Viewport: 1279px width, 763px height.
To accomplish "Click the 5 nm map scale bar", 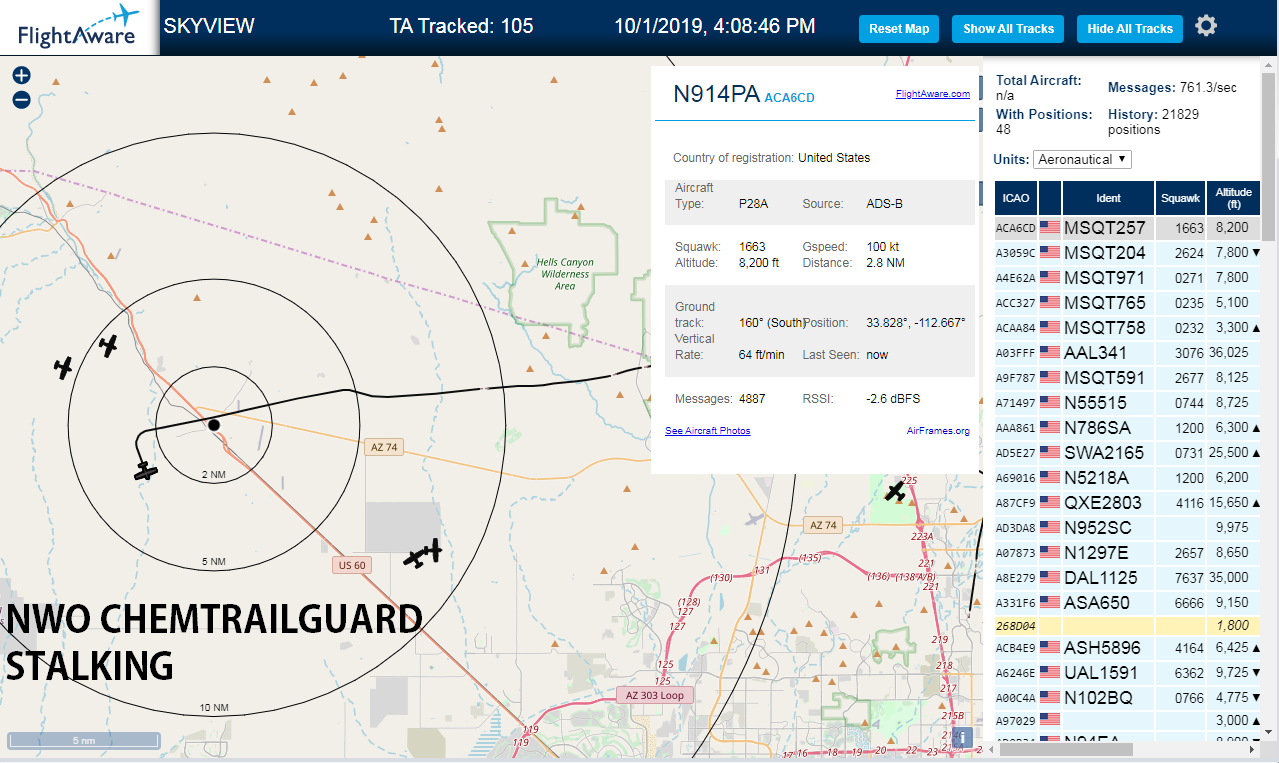I will (x=83, y=741).
